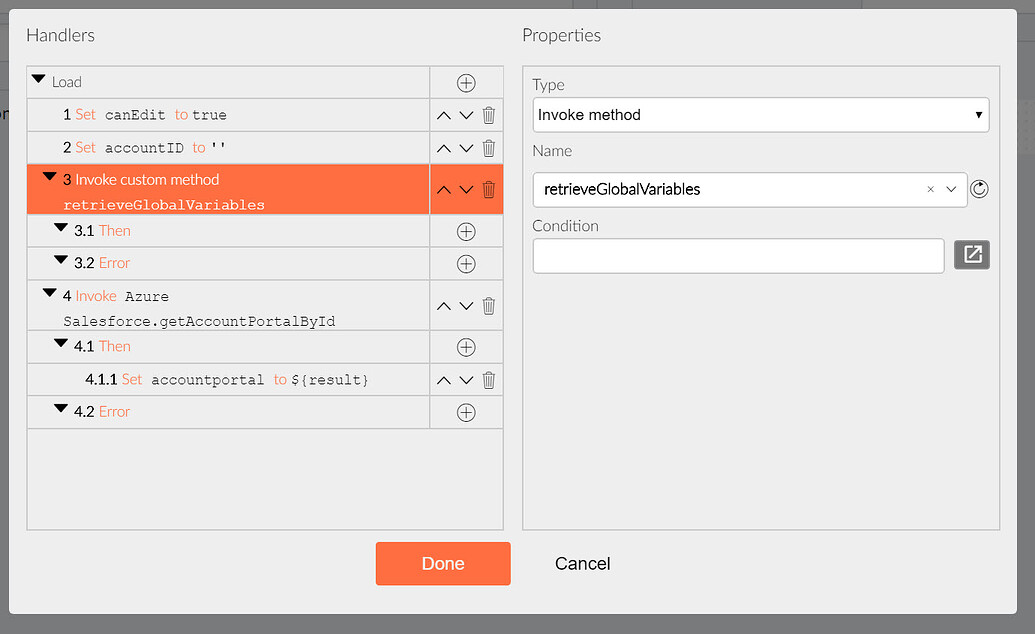Open the Name dropdown list
Screen dimensions: 1035x634
coord(951,189)
